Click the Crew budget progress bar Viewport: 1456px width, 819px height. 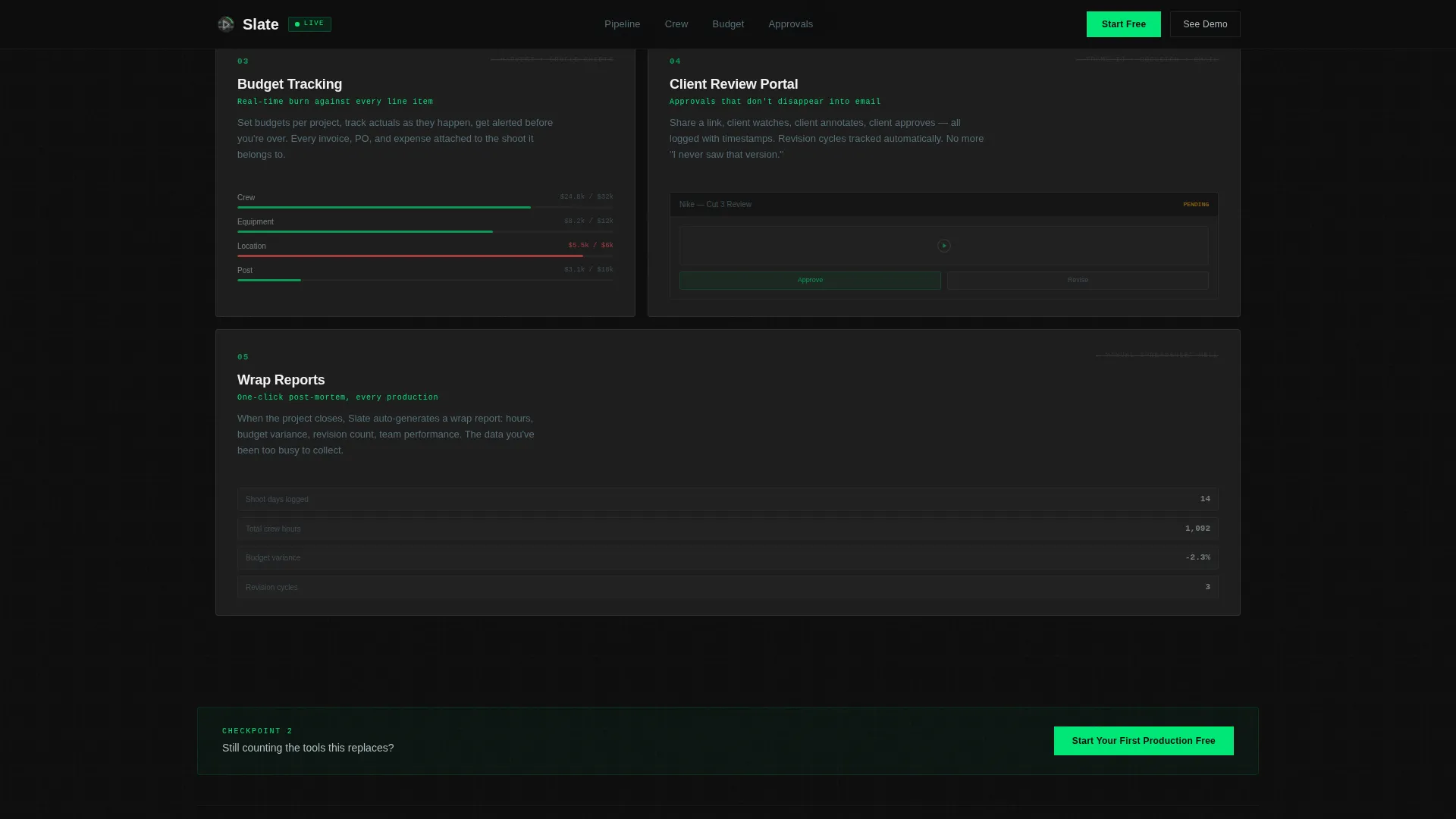tap(425, 207)
